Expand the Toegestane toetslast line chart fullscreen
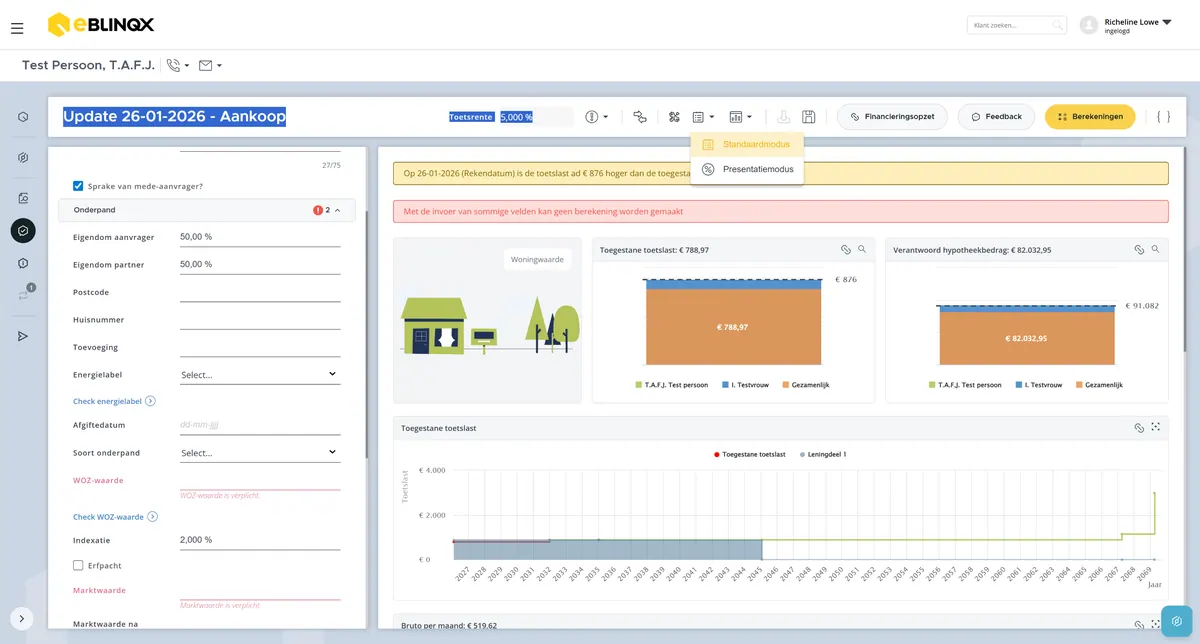This screenshot has height=644, width=1200. (x=1156, y=428)
